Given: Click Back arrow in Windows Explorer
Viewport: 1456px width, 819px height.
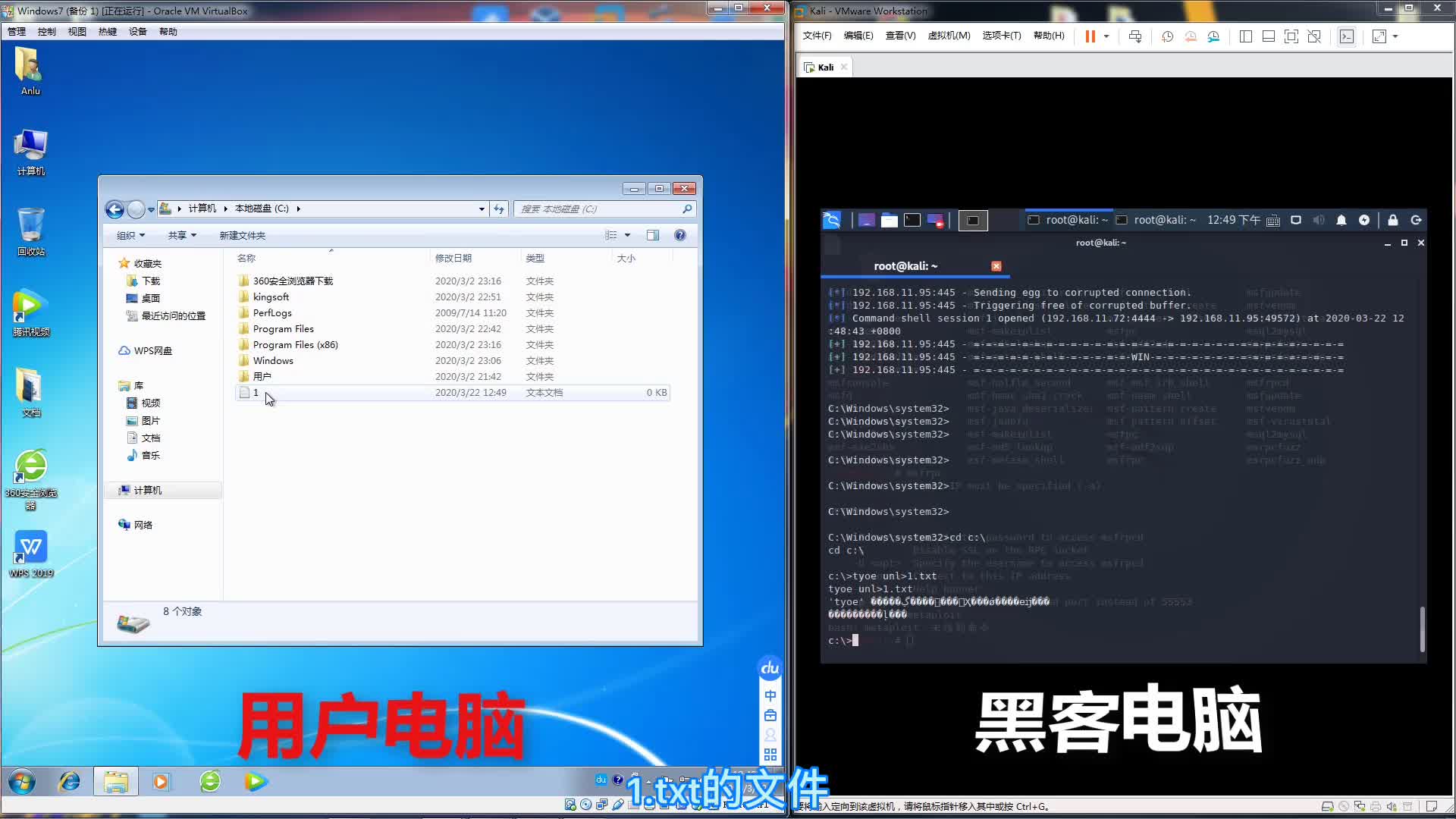Looking at the screenshot, I should tap(115, 209).
